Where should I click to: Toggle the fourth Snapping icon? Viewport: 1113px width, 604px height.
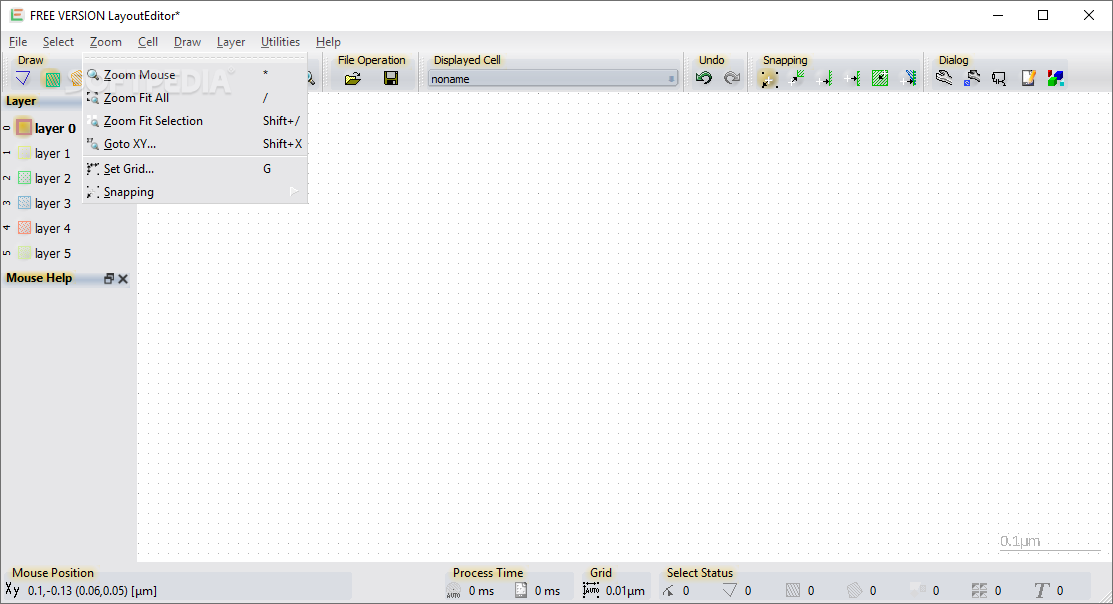tap(852, 79)
